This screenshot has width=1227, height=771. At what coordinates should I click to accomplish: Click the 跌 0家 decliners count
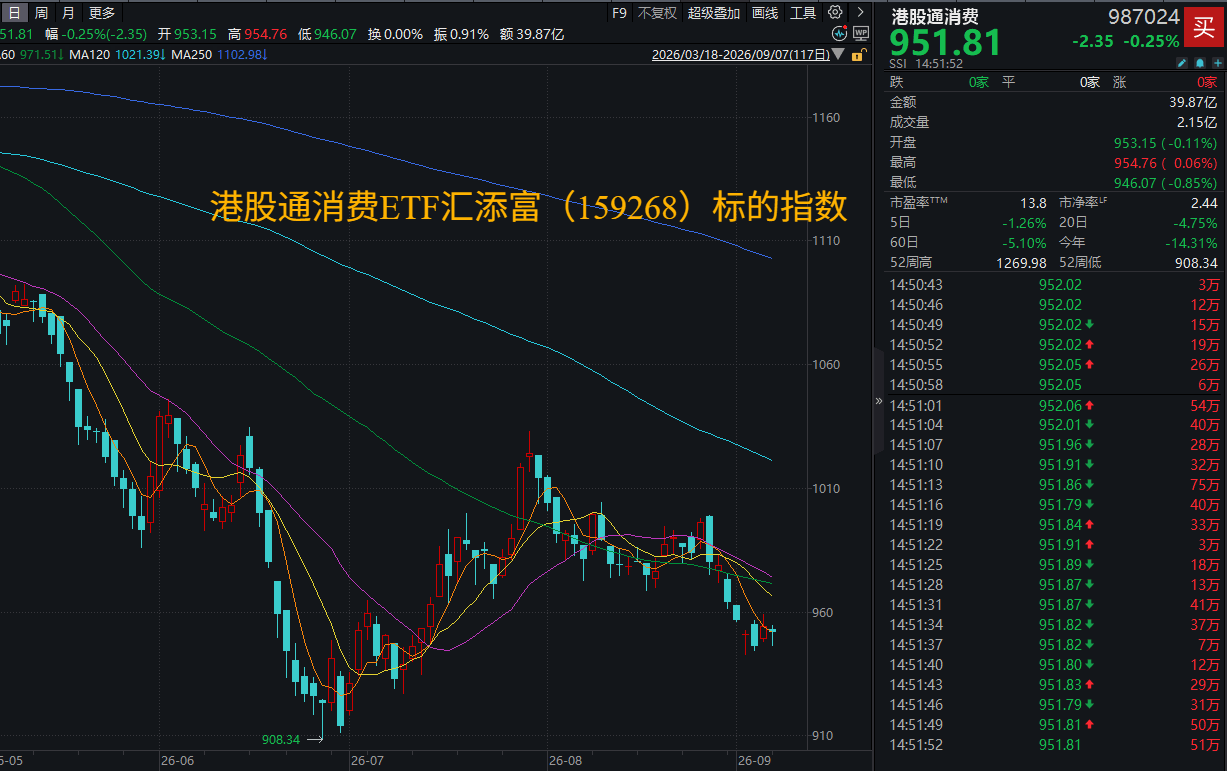[939, 82]
